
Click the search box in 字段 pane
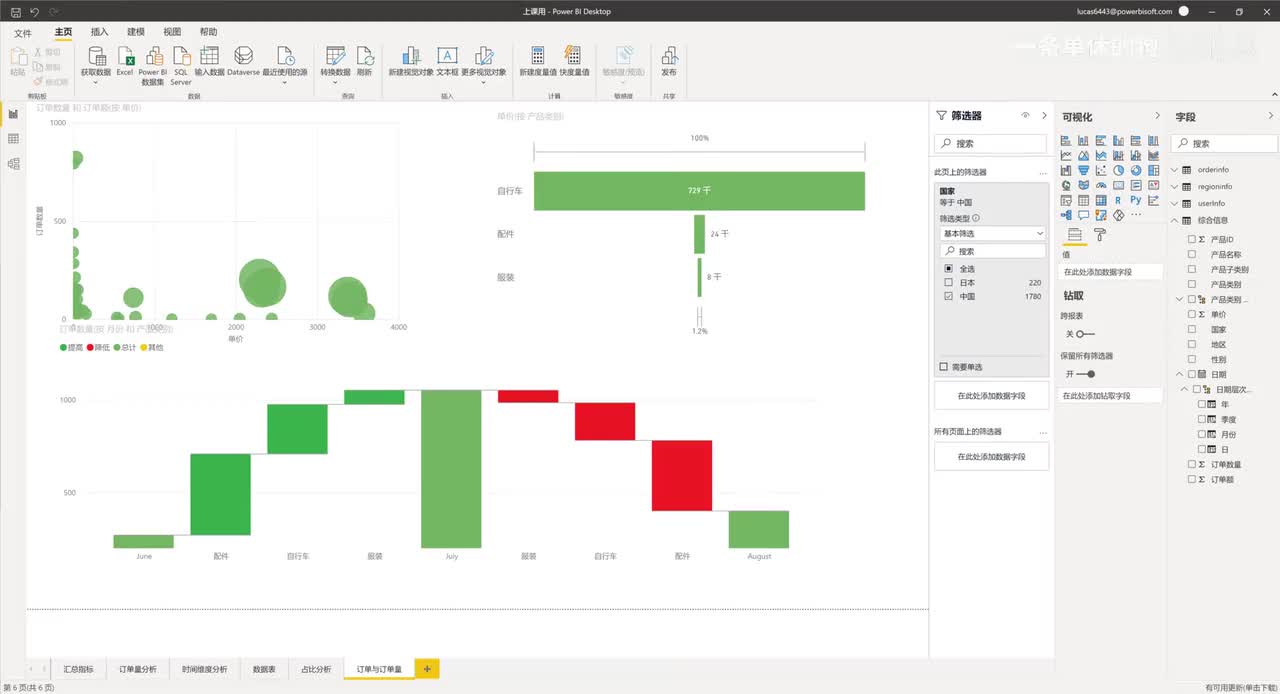pyautogui.click(x=1224, y=143)
